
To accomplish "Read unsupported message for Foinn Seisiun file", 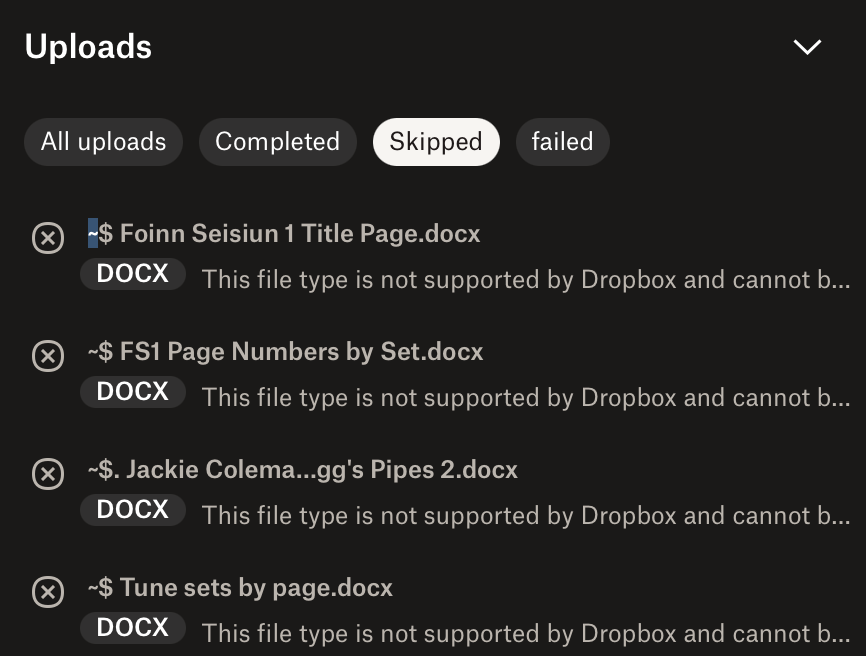I will [x=525, y=279].
